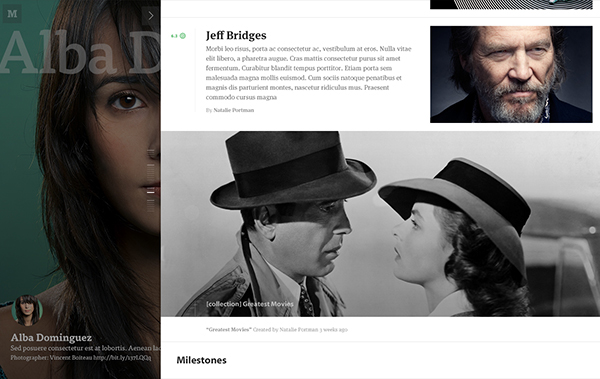The height and width of the screenshot is (379, 600).
Task: Click the Jeff Bridges article excerpt paragraph
Action: [x=308, y=73]
